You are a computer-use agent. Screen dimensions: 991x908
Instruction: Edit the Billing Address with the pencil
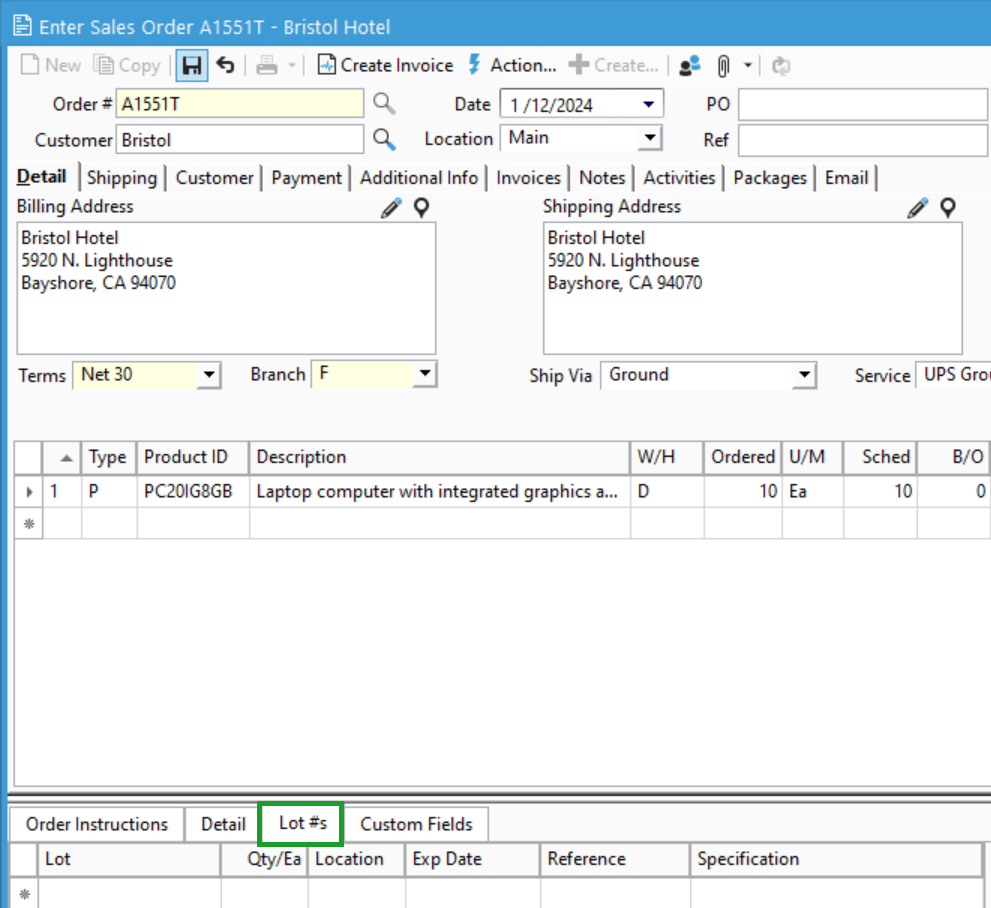393,207
